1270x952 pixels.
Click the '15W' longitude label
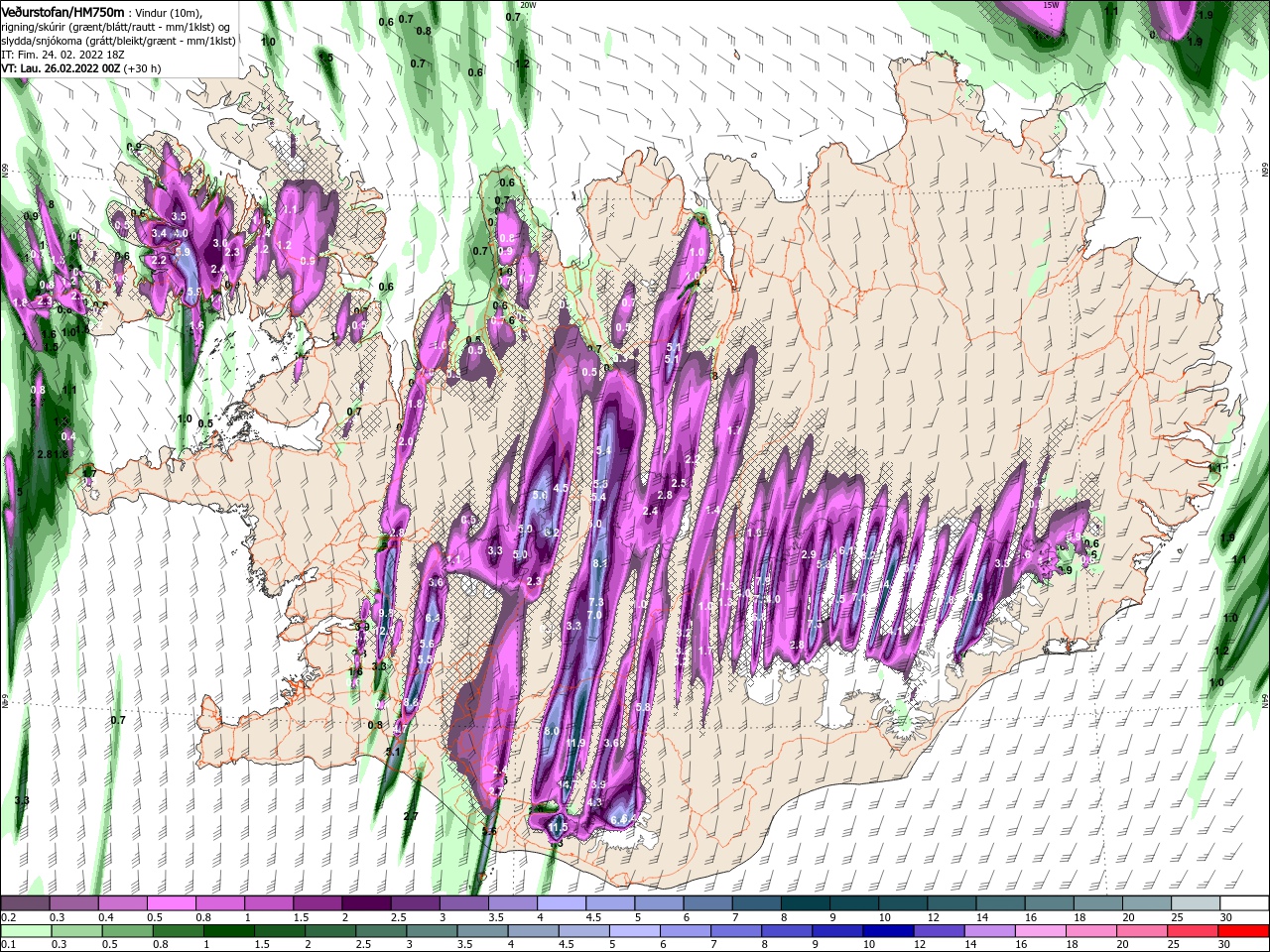click(1052, 5)
